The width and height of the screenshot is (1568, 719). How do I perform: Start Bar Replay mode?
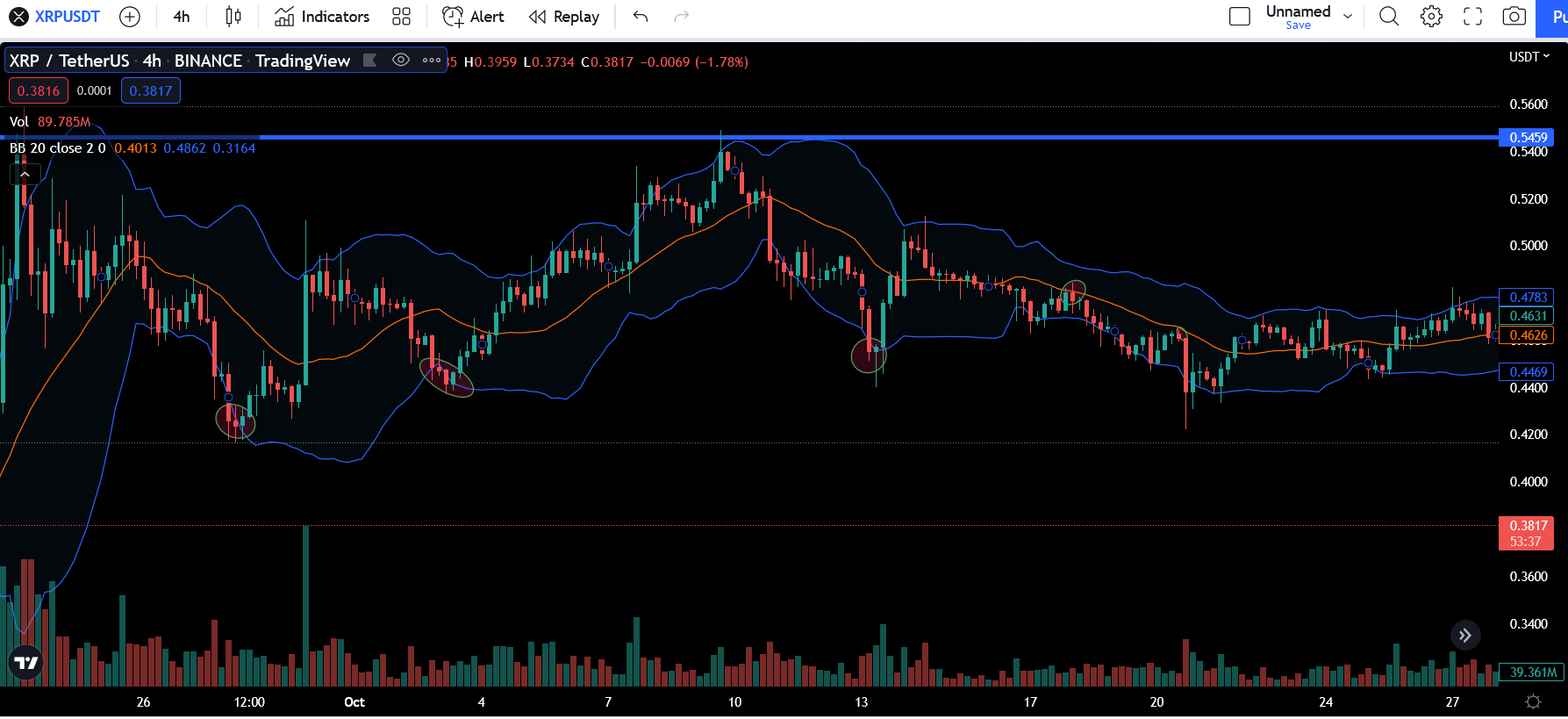click(x=564, y=17)
